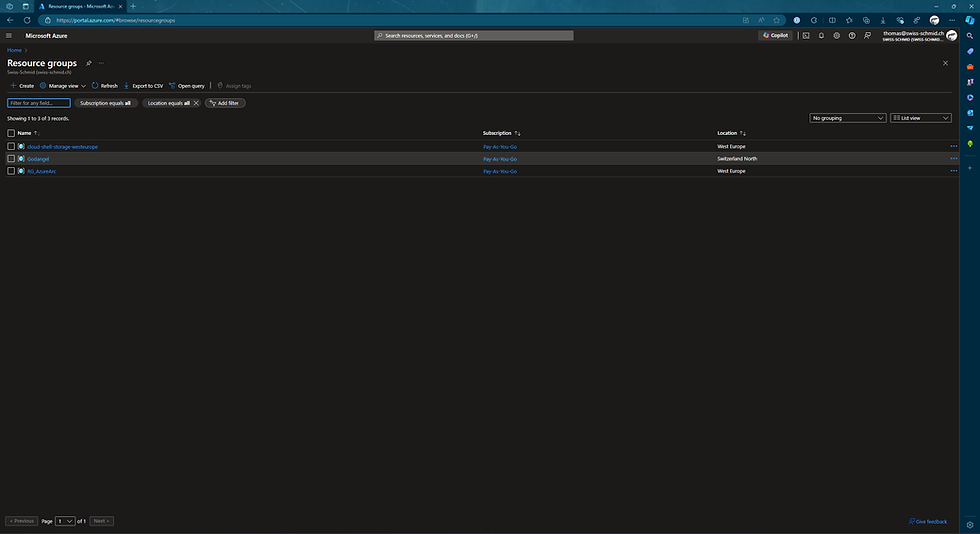The image size is (980, 534).
Task: Add a sidebar app with the plus icon
Action: (970, 168)
